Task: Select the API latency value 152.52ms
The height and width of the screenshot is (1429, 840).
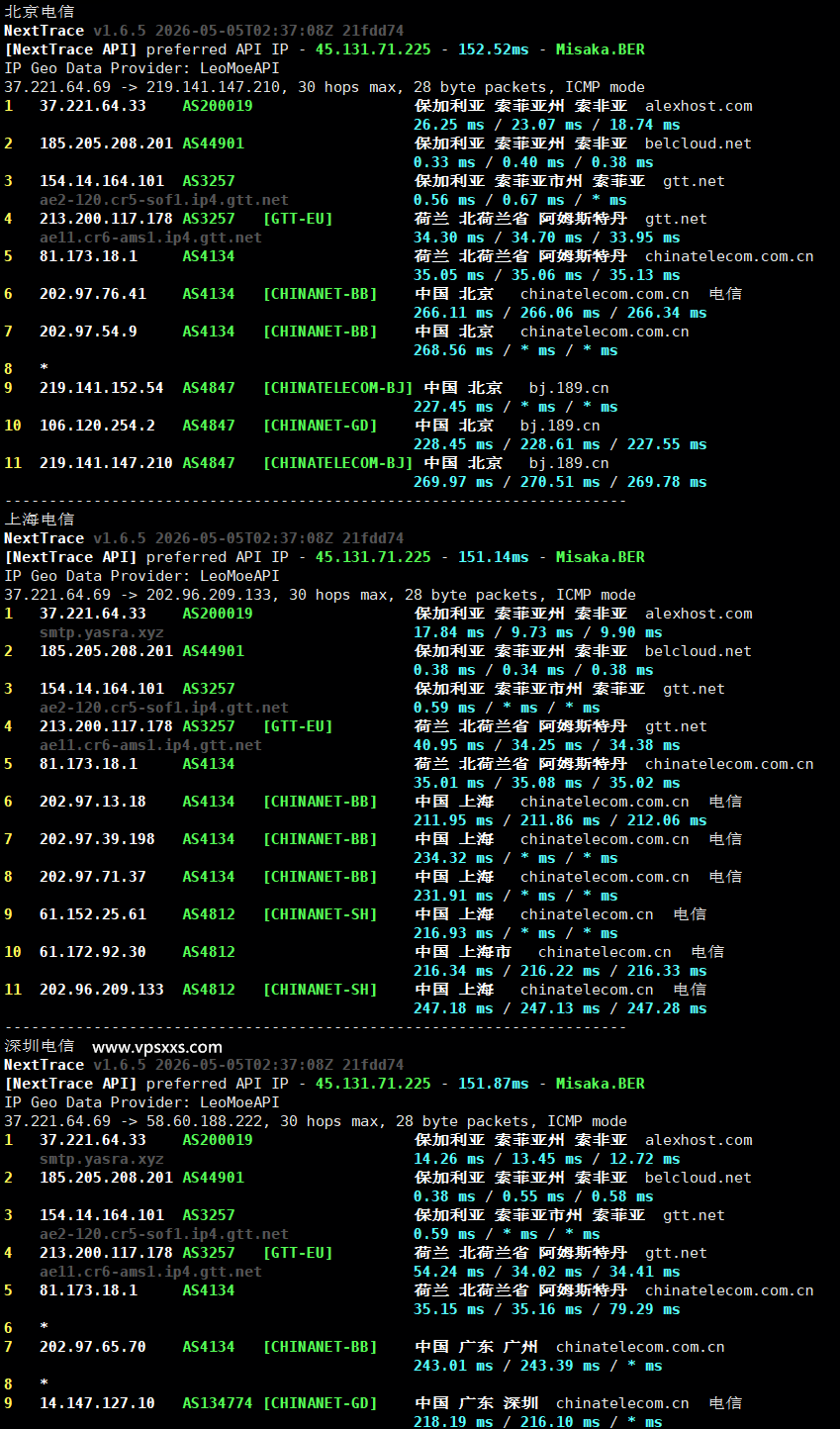Action: pos(494,49)
